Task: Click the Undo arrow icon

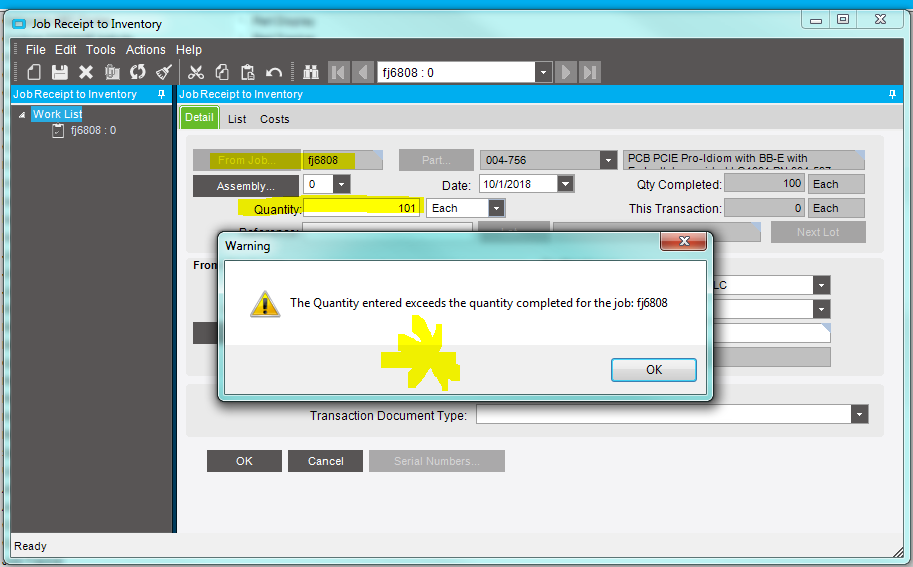Action: coord(274,72)
